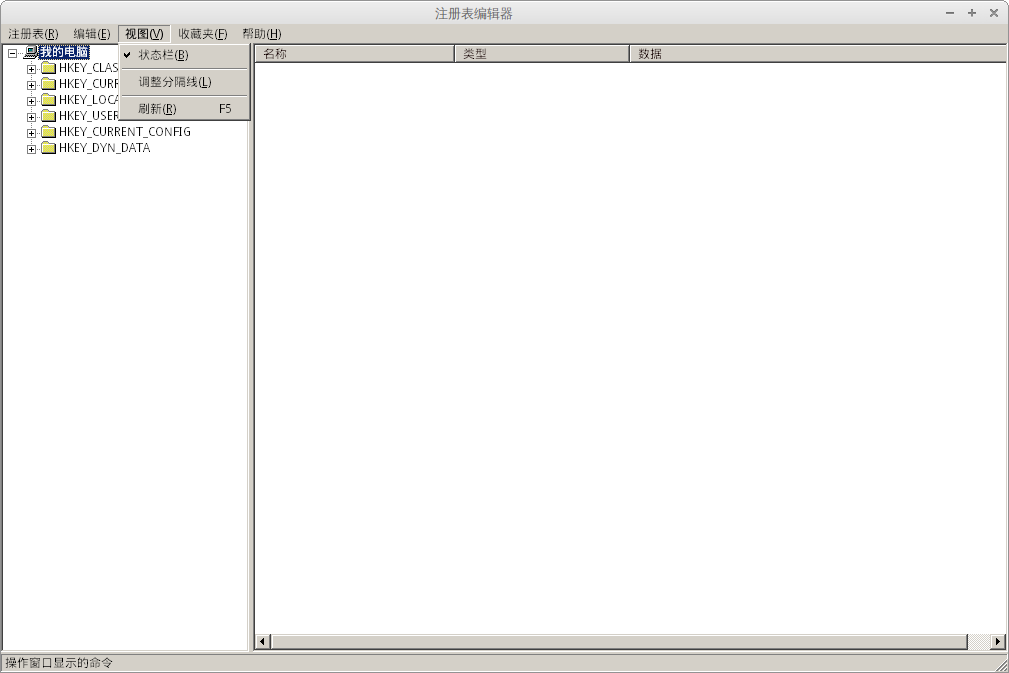The height and width of the screenshot is (673, 1009).
Task: Click the HKEY_LOCAL_MACHINE folder icon
Action: pyautogui.click(x=48, y=100)
